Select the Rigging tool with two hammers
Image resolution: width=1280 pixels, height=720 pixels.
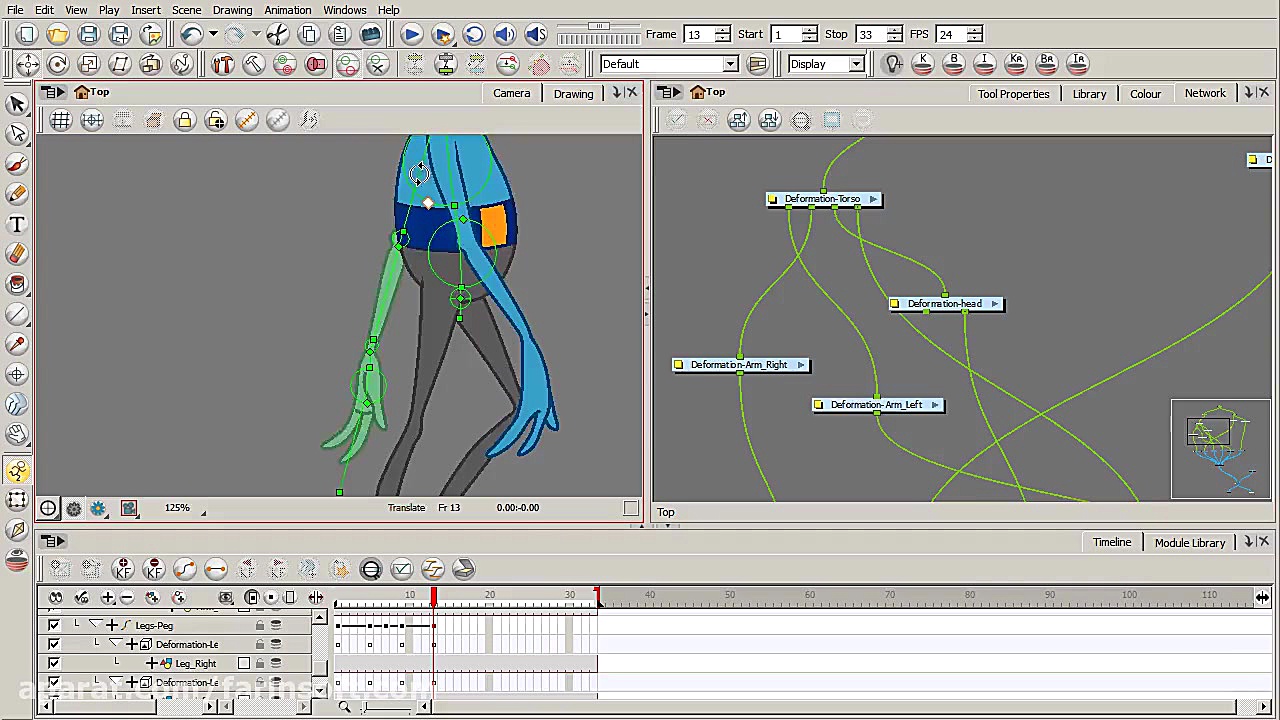coord(222,65)
